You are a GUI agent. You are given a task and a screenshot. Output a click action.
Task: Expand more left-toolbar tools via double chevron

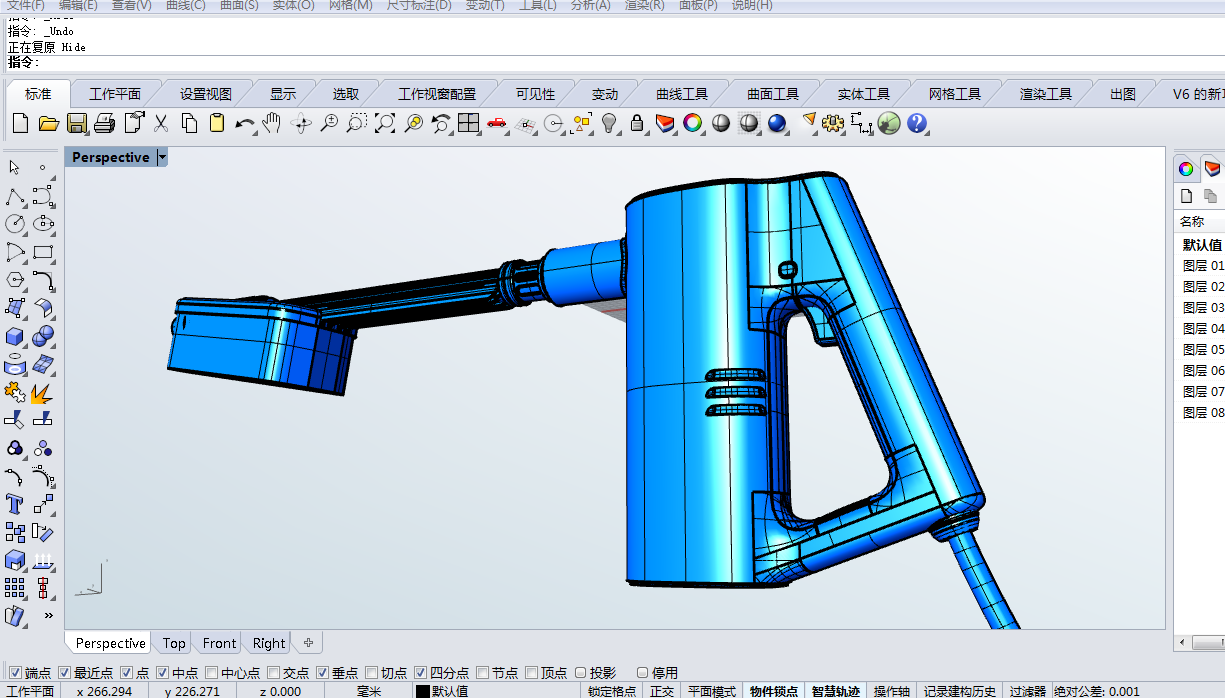tap(48, 615)
